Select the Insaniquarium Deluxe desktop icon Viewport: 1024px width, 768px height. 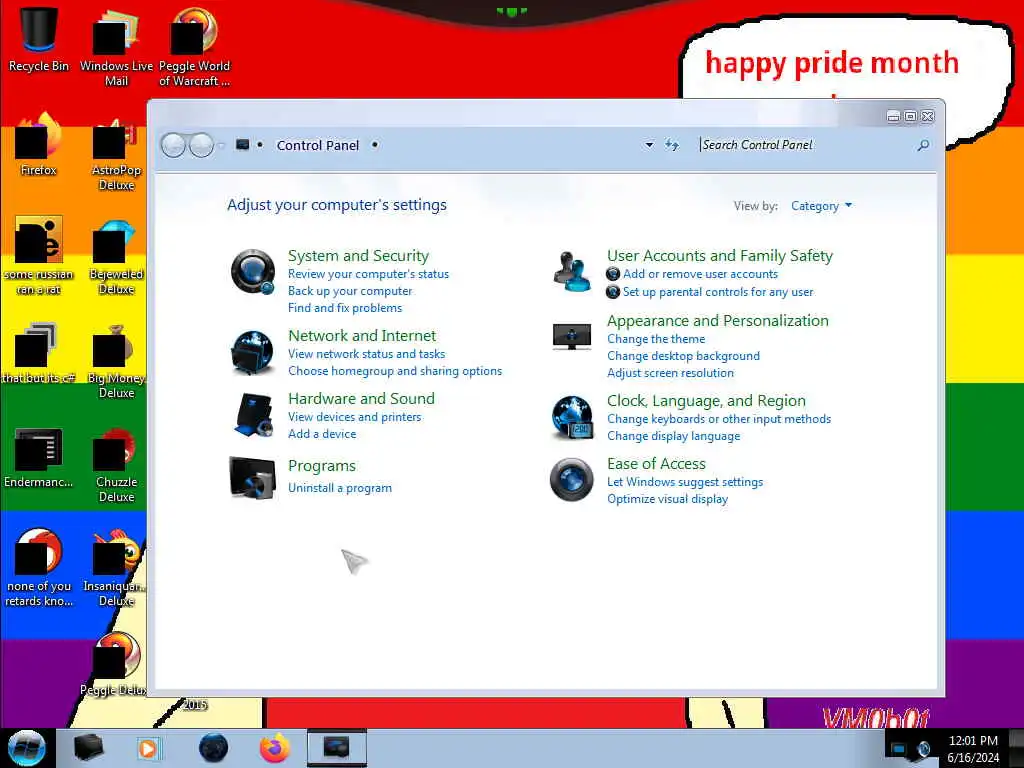tap(116, 568)
